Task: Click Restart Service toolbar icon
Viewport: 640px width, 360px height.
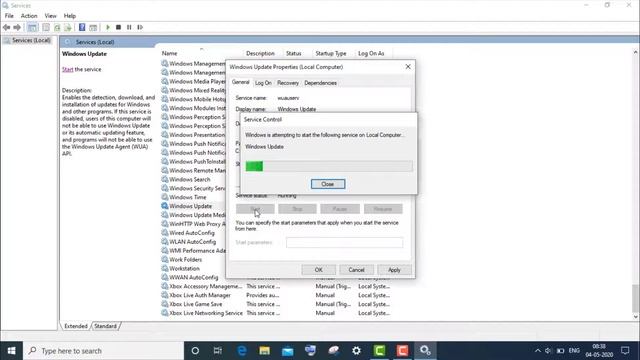Action: pyautogui.click(x=140, y=27)
